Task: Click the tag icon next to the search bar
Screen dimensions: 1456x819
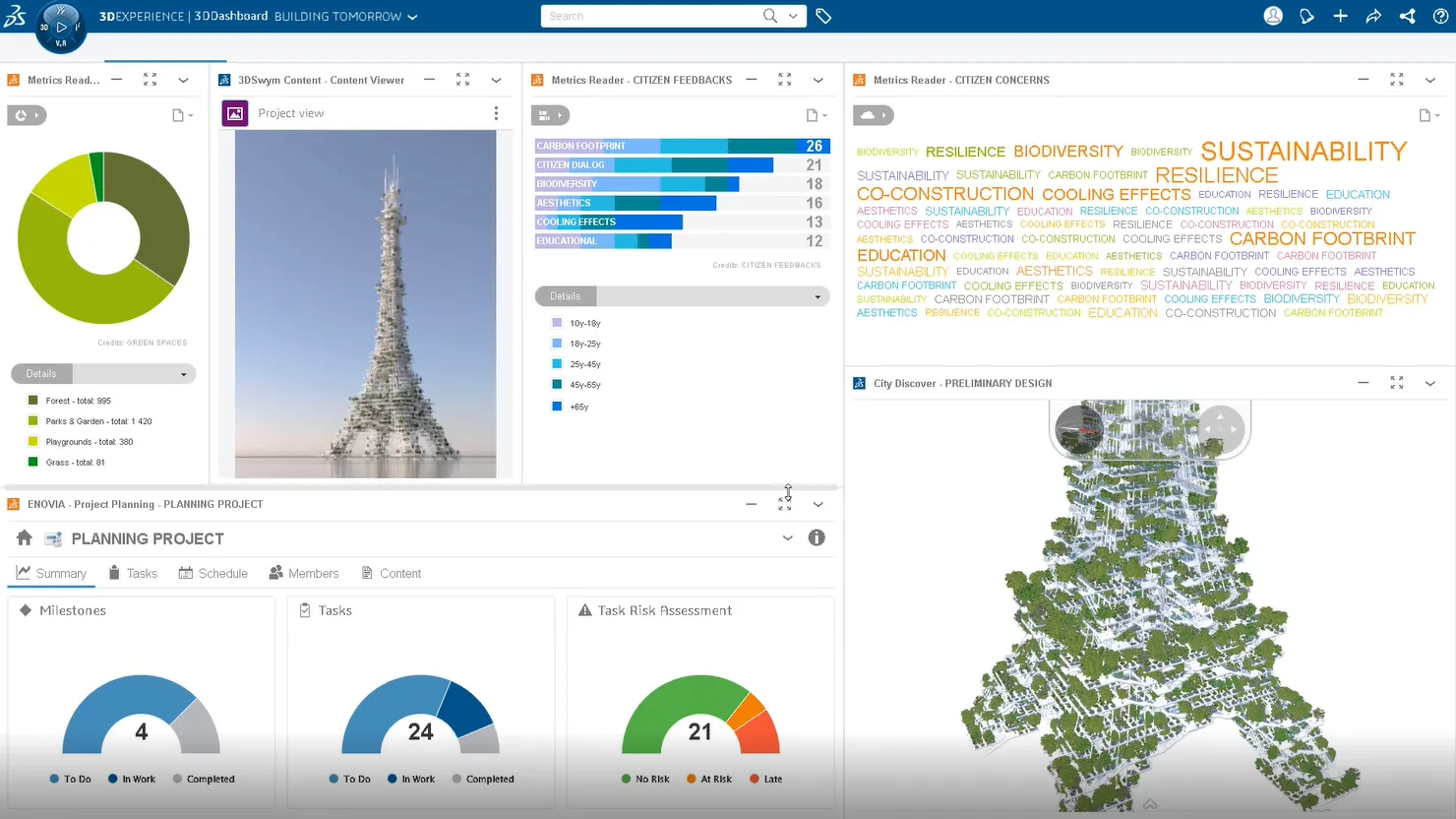Action: pos(823,16)
